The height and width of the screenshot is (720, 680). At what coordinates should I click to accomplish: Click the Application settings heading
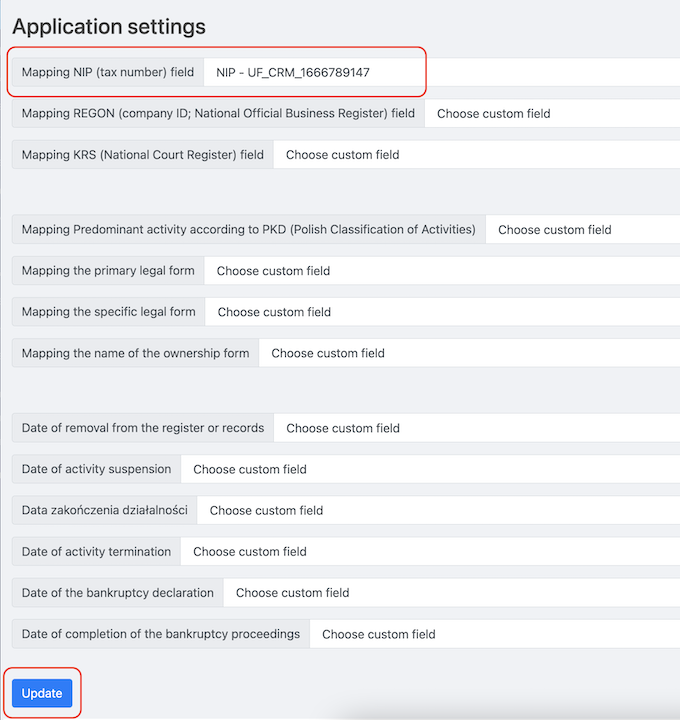click(x=109, y=27)
